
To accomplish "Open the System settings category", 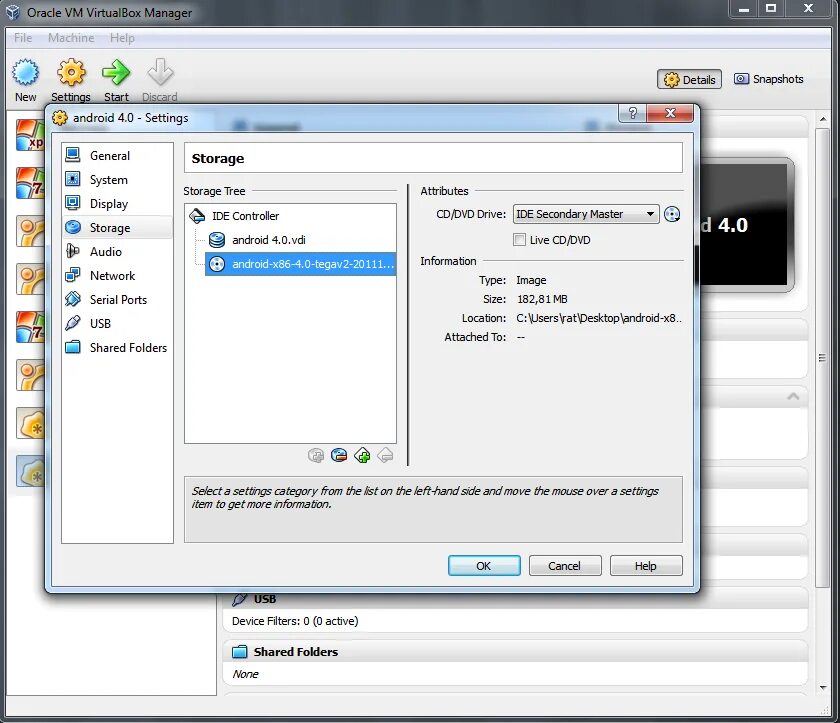I will [117, 180].
